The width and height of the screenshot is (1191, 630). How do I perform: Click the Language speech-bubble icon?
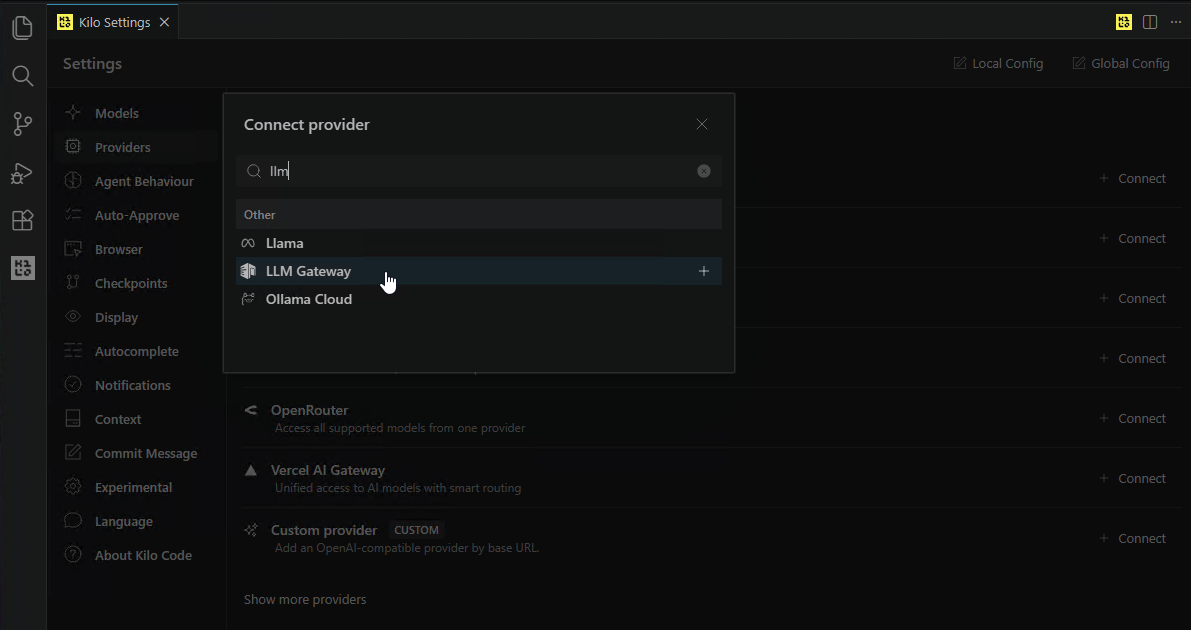(x=73, y=521)
